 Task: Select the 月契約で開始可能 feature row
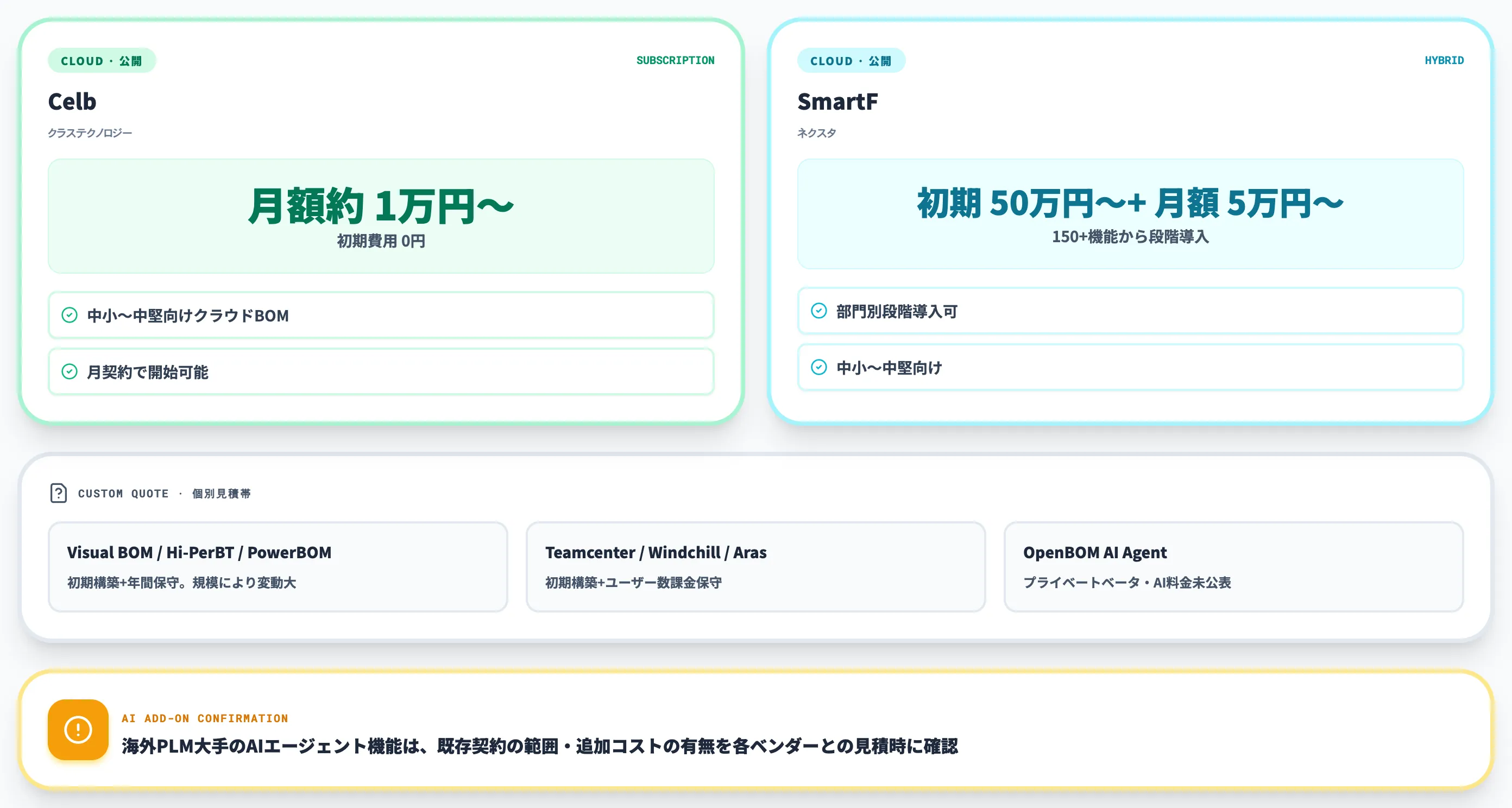tap(381, 371)
